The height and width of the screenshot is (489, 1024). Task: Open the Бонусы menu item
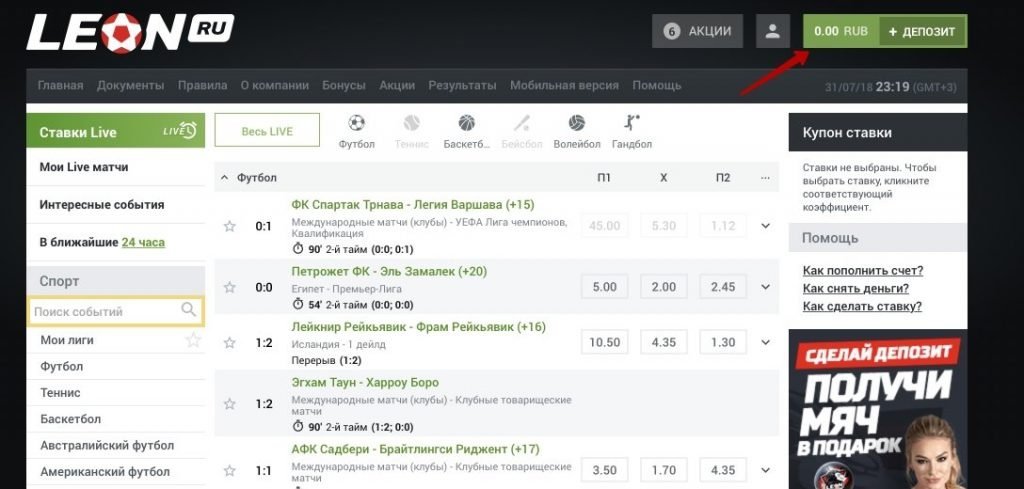pos(344,86)
